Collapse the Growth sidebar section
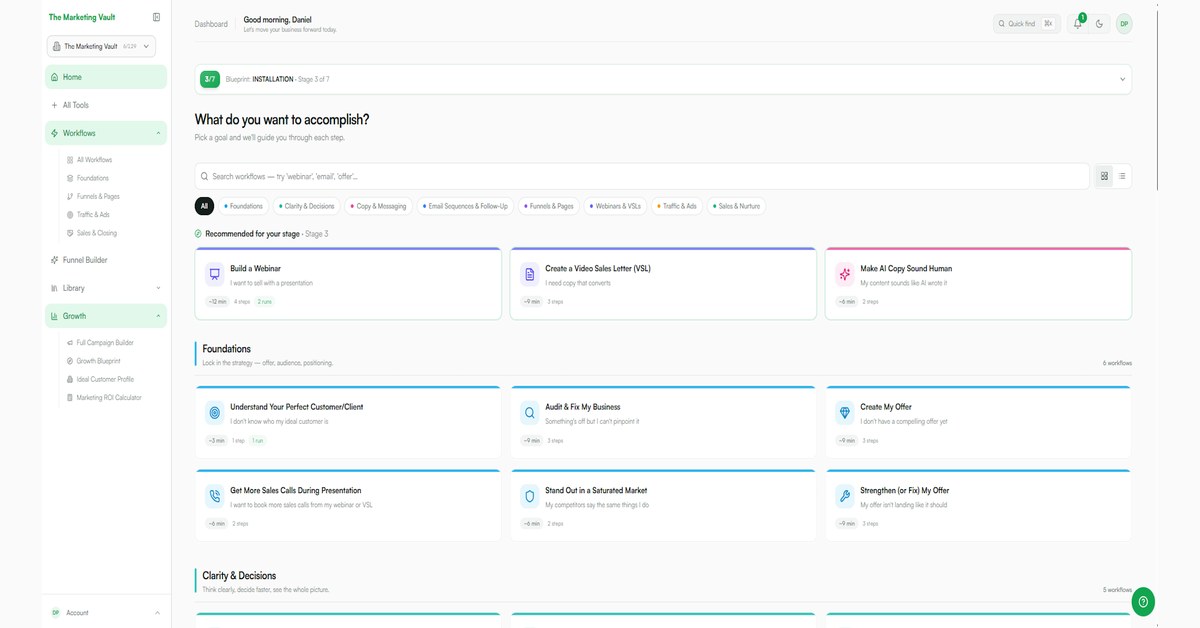This screenshot has width=1200, height=628. tap(158, 316)
